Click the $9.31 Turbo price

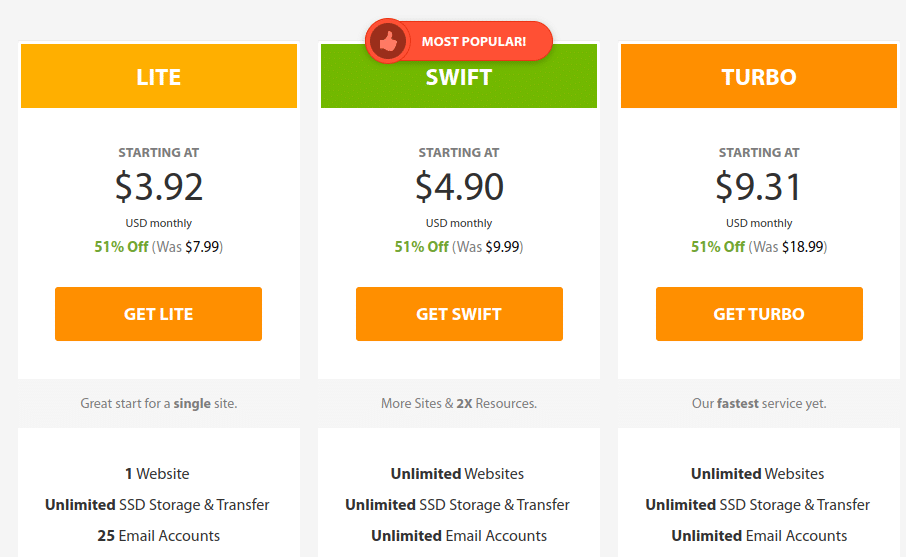pos(759,187)
